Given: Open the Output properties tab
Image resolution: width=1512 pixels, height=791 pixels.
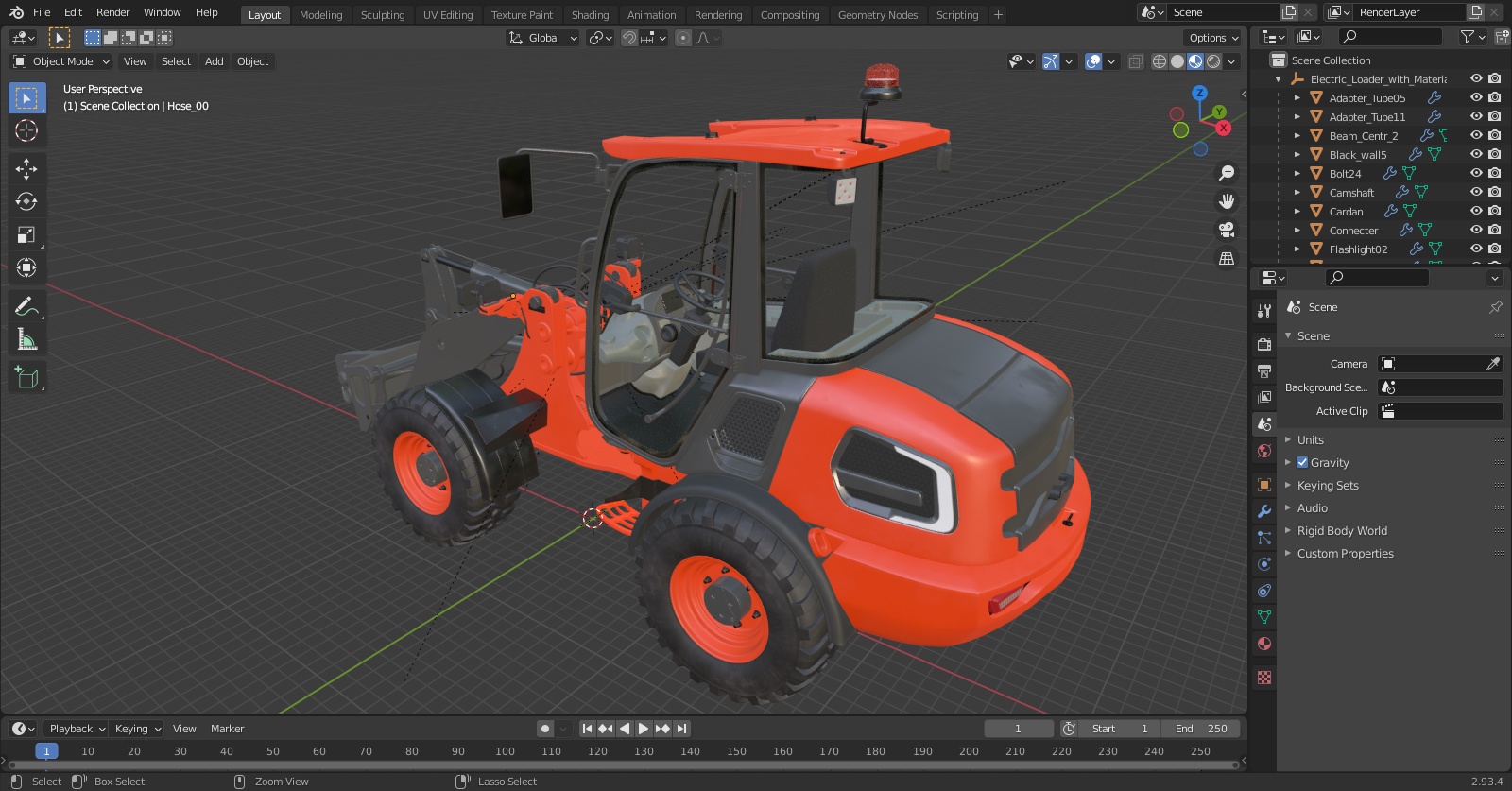Looking at the screenshot, I should click(1264, 370).
